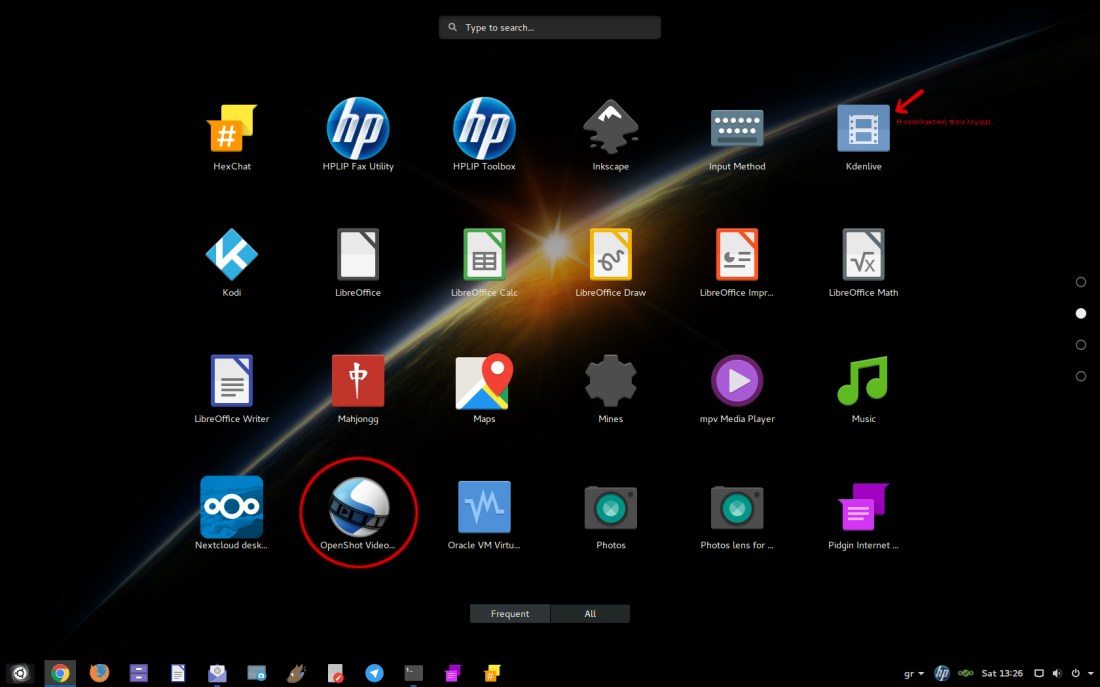Start LibreOffice Calc

pos(484,255)
